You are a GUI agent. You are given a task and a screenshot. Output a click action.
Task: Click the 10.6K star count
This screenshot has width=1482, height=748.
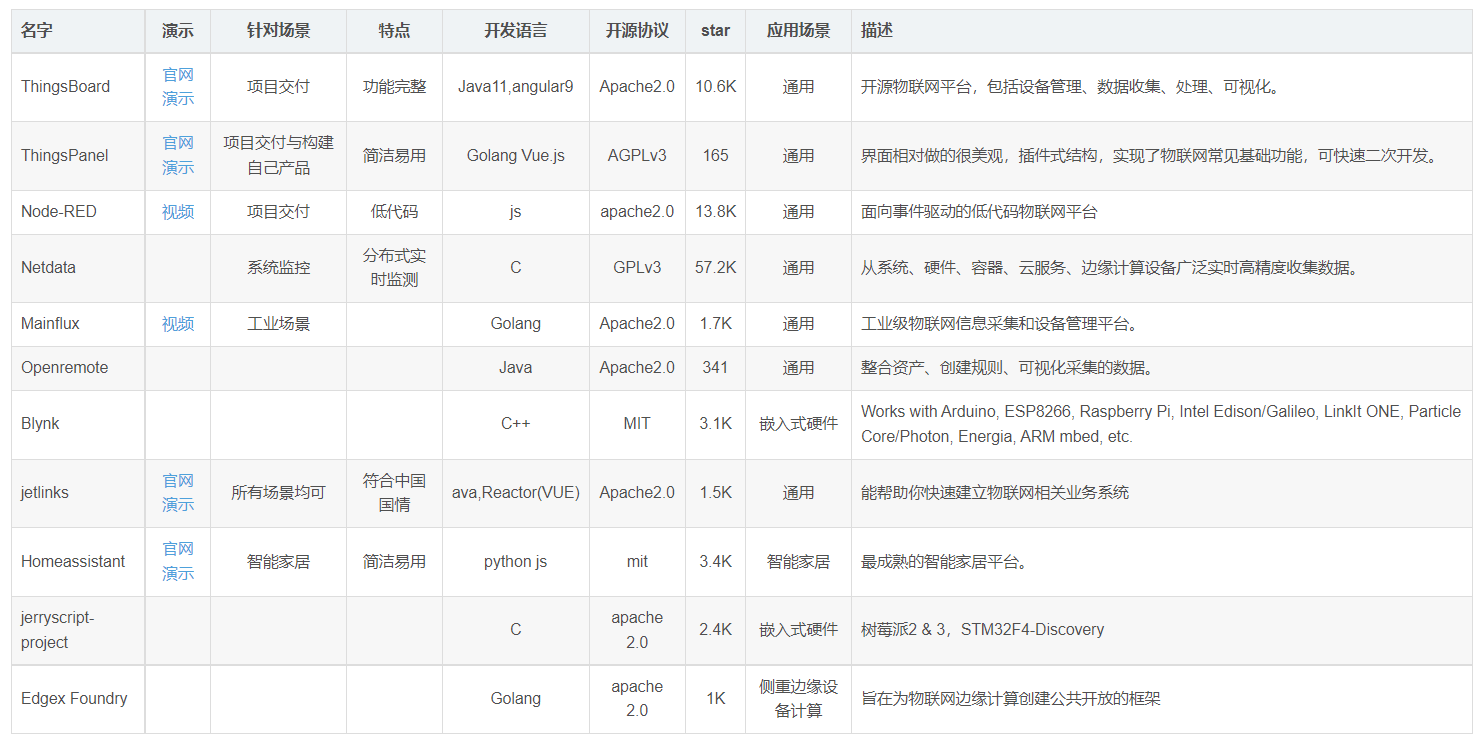[715, 87]
